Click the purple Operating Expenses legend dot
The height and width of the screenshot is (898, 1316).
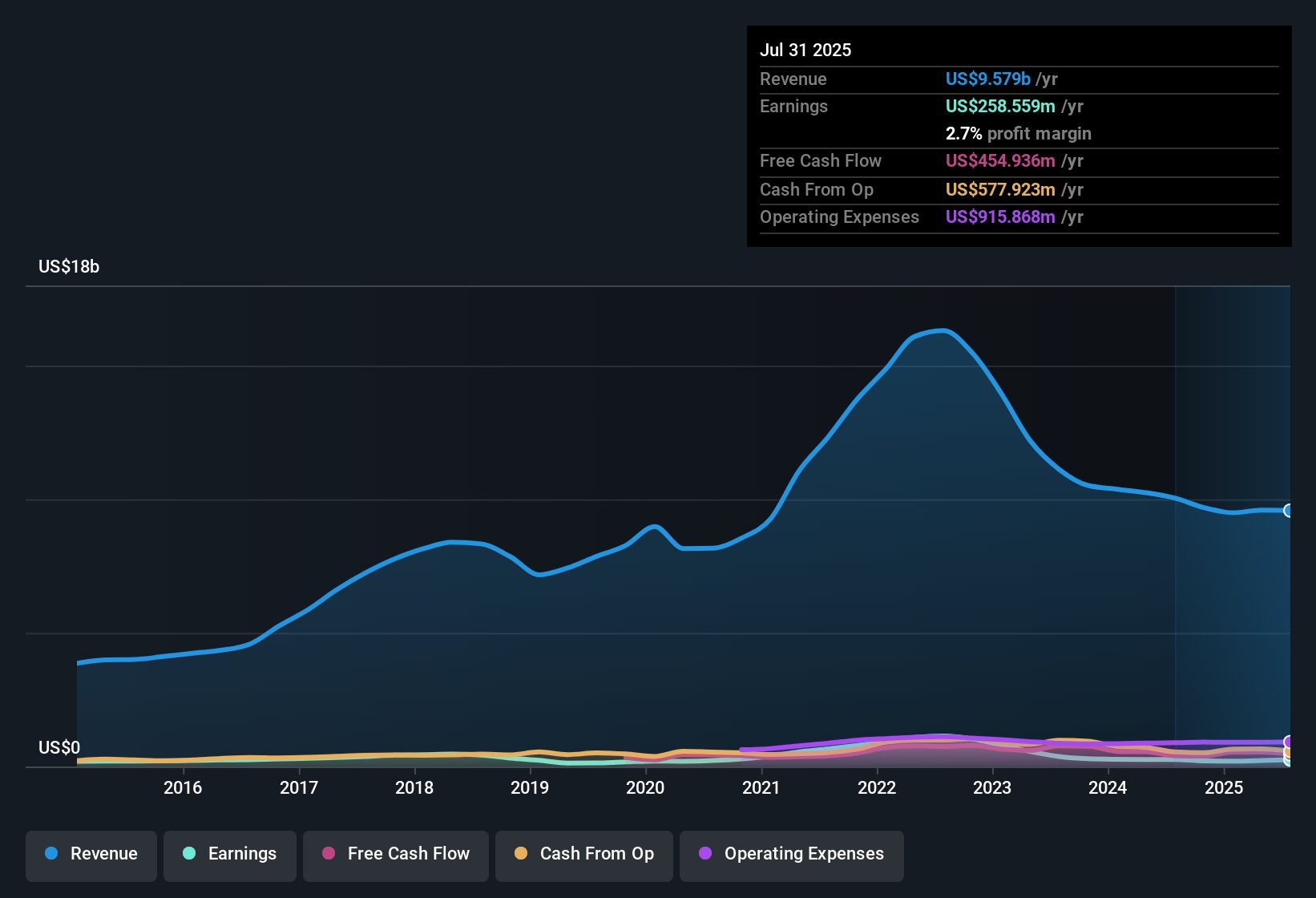[x=705, y=854]
